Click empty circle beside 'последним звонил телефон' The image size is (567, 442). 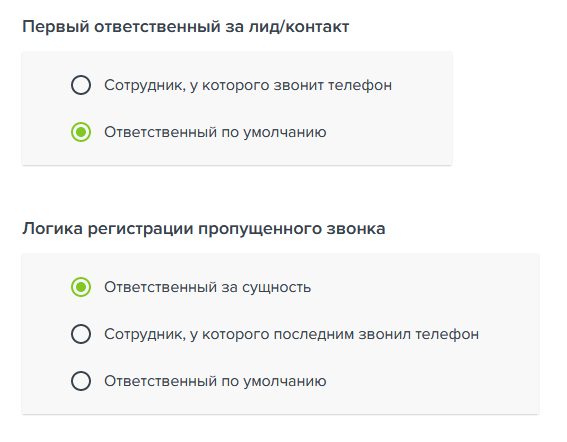(81, 334)
